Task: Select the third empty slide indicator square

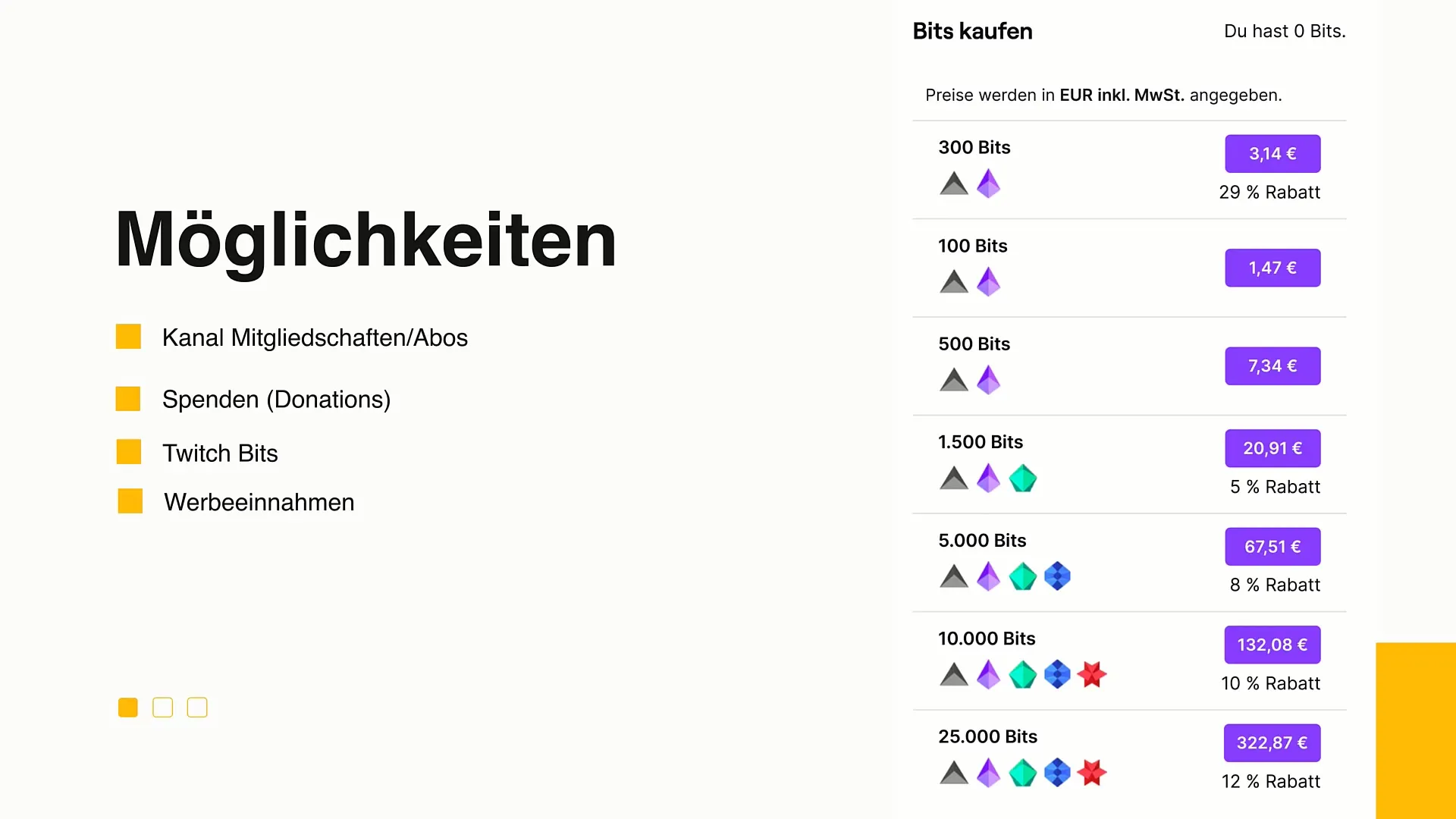Action: [x=197, y=708]
